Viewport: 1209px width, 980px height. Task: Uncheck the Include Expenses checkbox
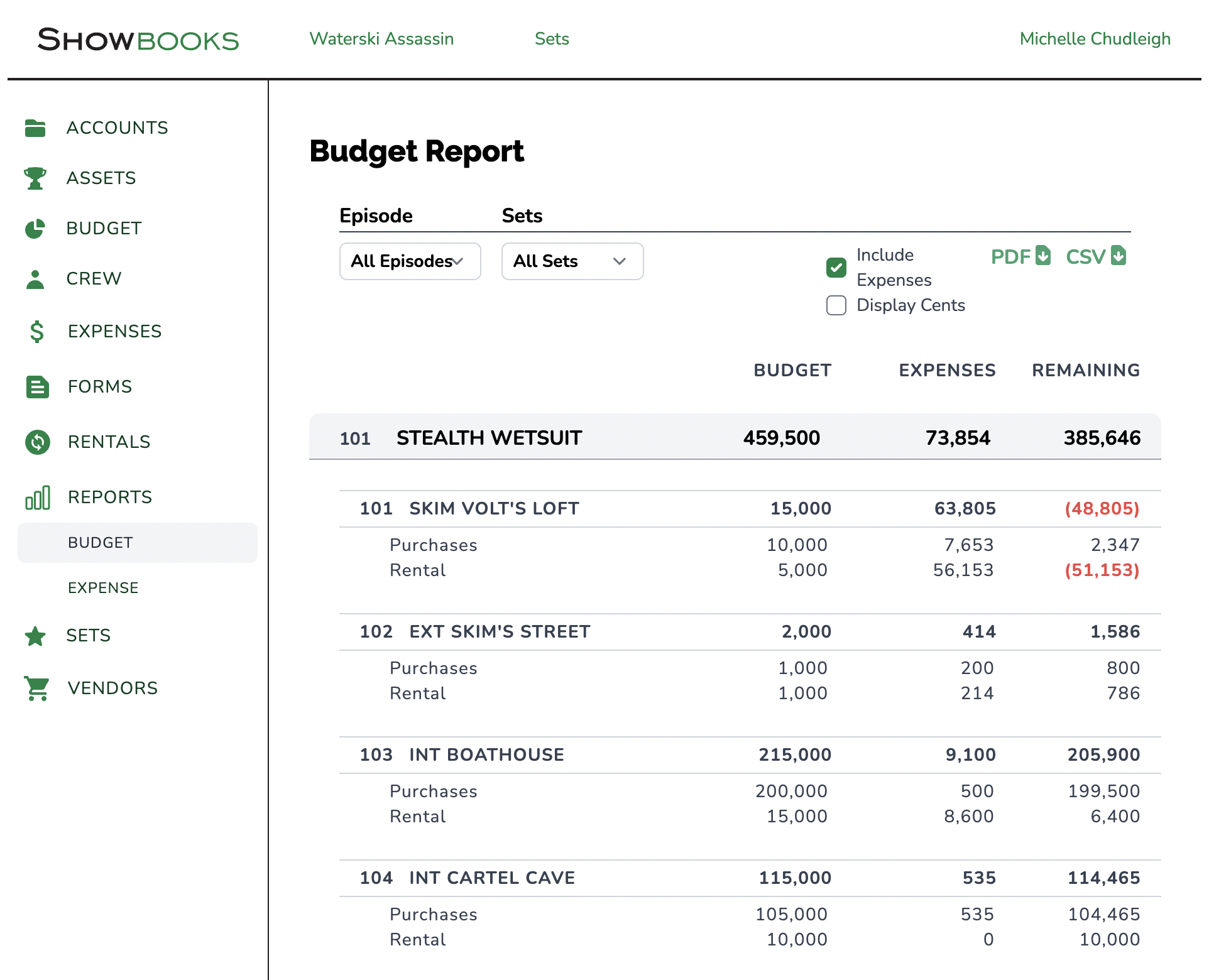(836, 268)
